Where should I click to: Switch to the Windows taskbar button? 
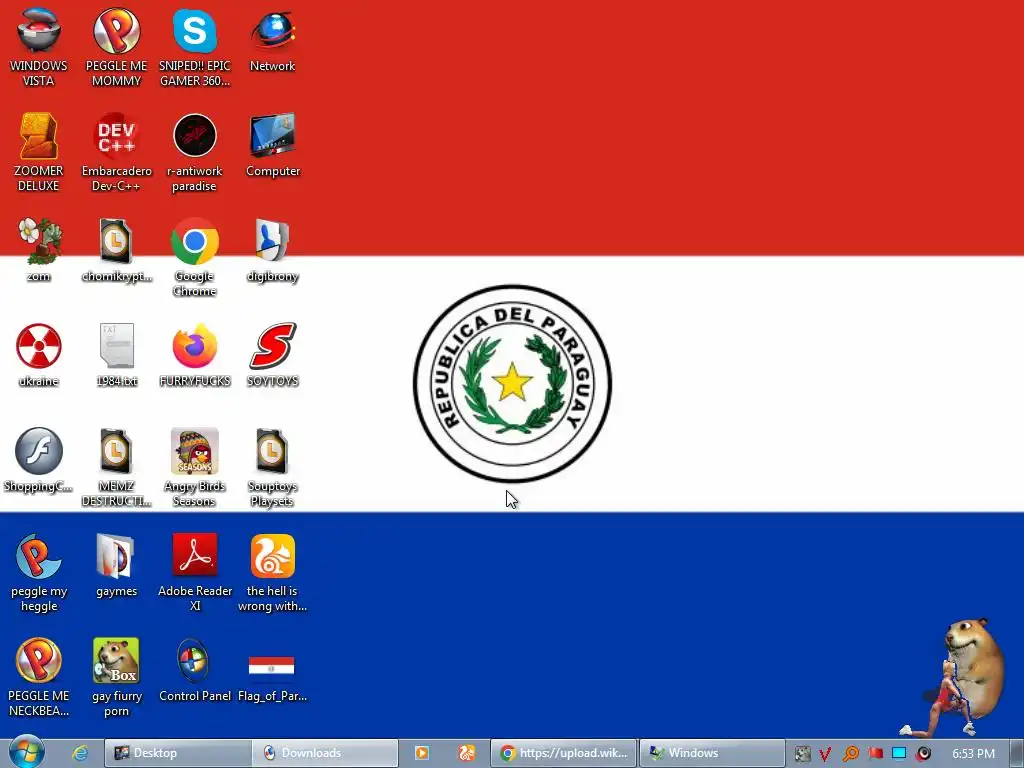[x=712, y=753]
